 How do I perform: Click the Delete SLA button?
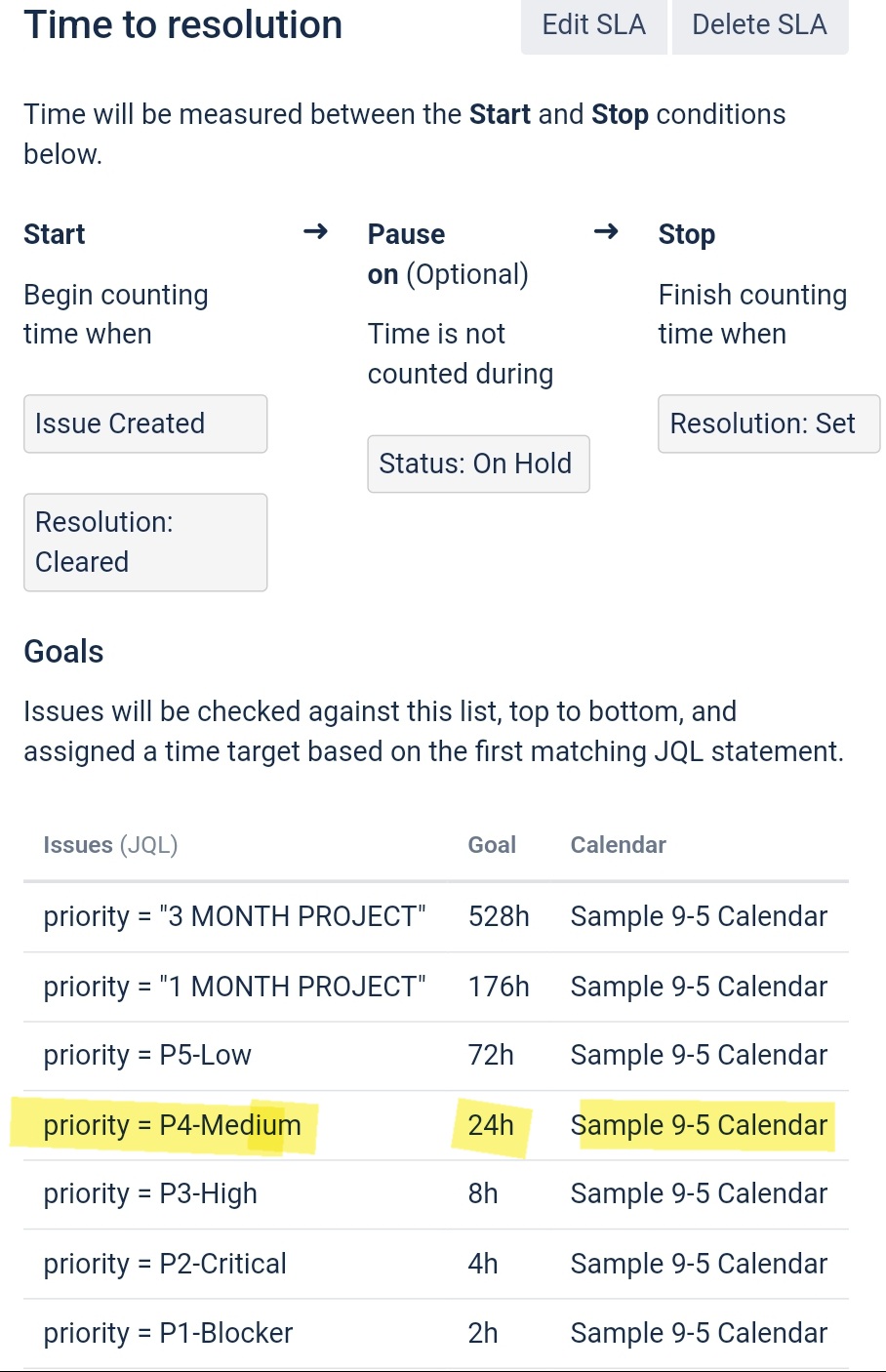pyautogui.click(x=760, y=25)
